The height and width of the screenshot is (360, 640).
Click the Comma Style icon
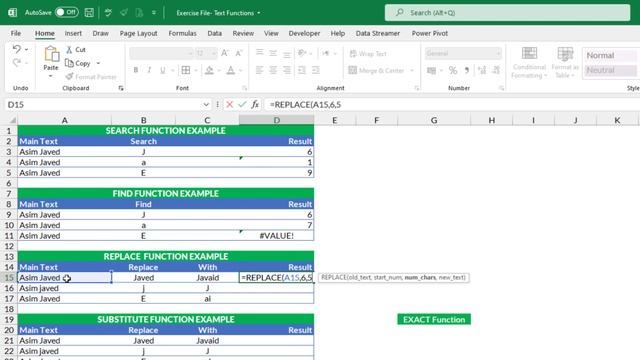point(467,70)
